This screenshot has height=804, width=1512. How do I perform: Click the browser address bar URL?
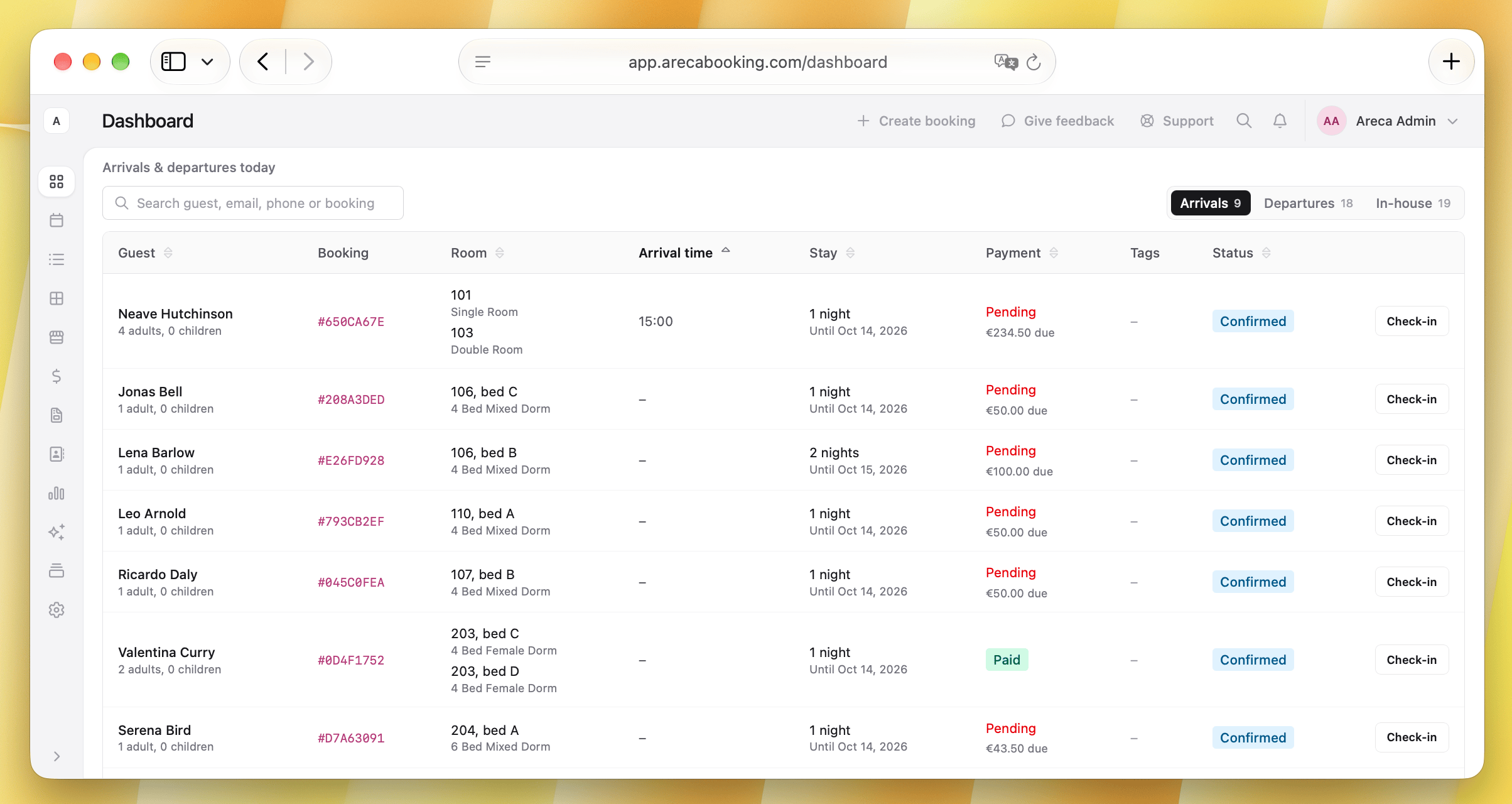pyautogui.click(x=758, y=62)
